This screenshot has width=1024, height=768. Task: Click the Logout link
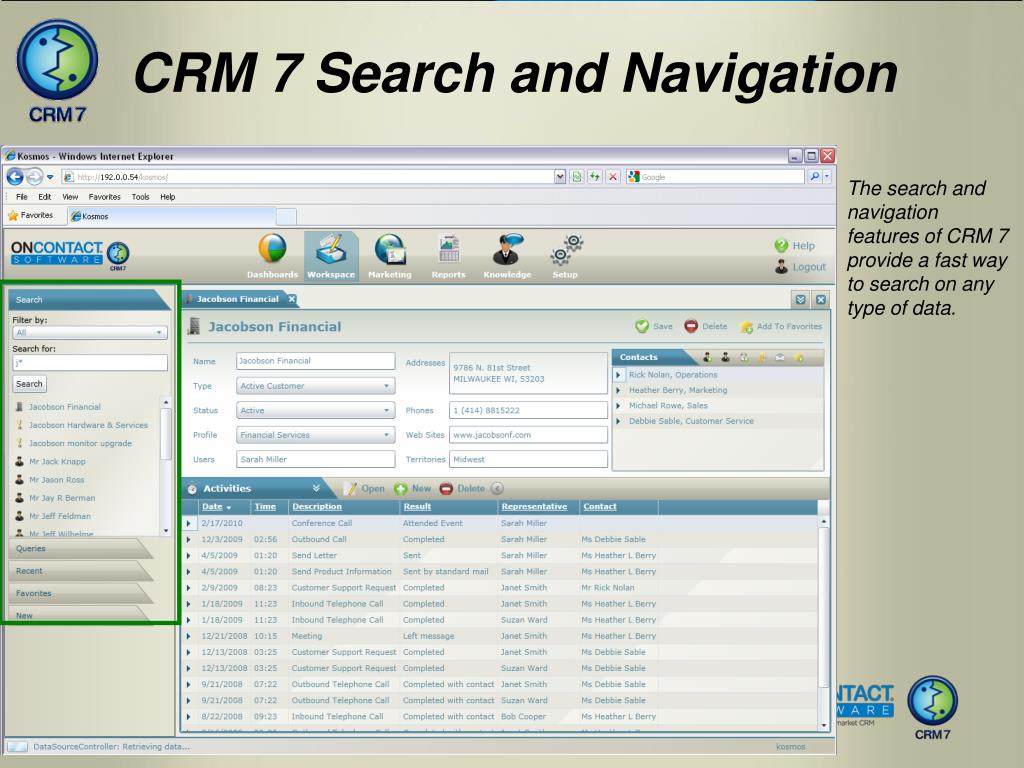point(809,266)
